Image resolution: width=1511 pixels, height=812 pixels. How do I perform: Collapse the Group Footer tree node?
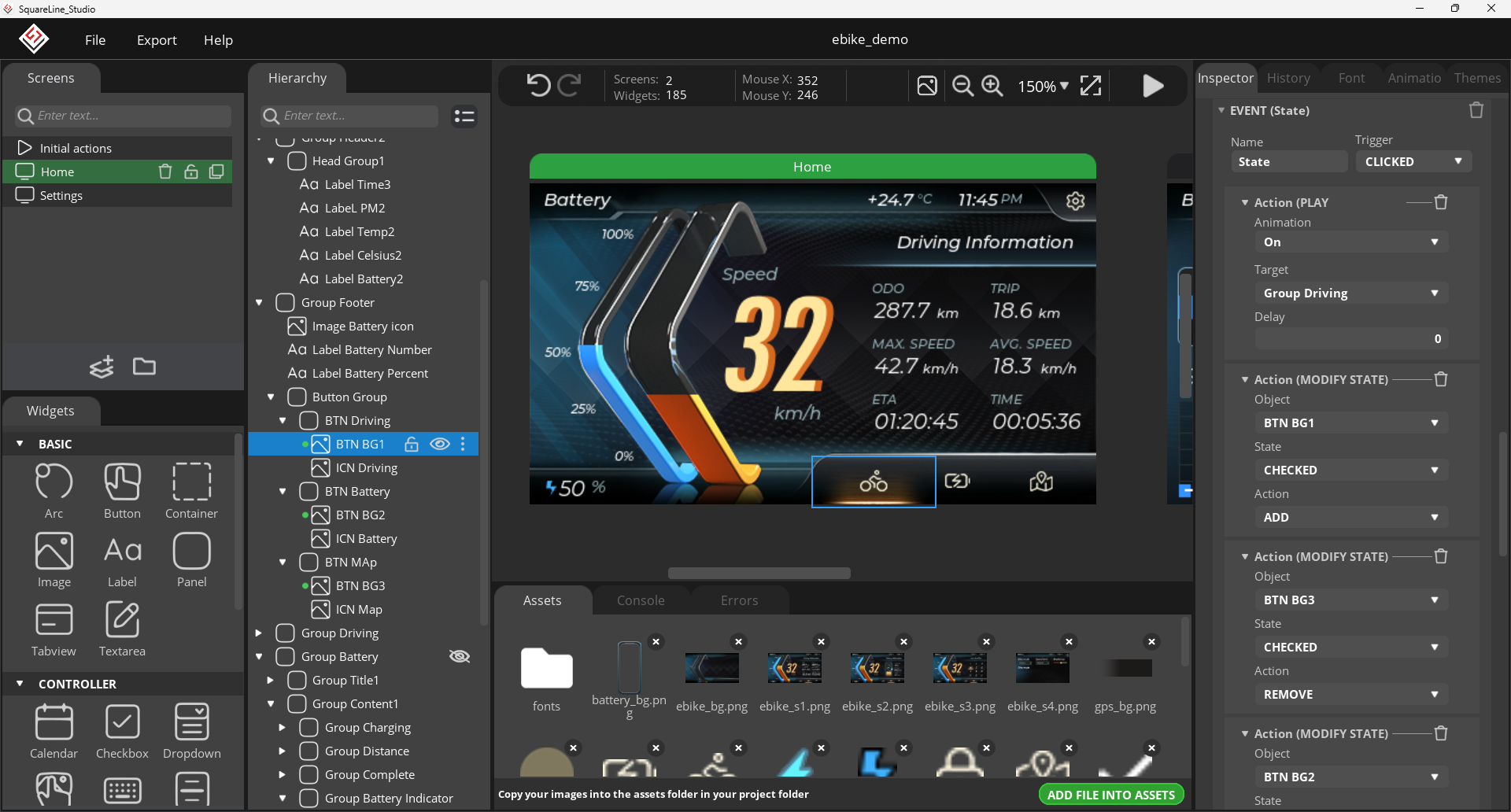coord(259,302)
